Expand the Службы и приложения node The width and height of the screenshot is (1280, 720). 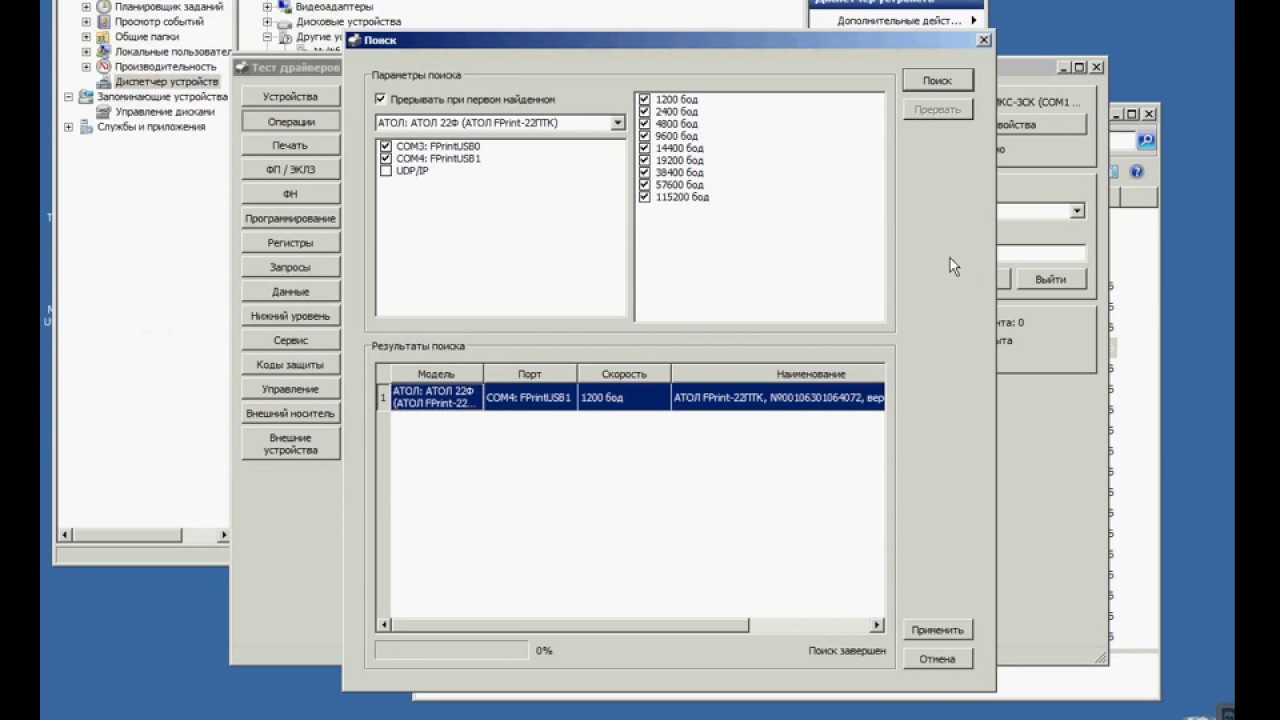point(69,127)
